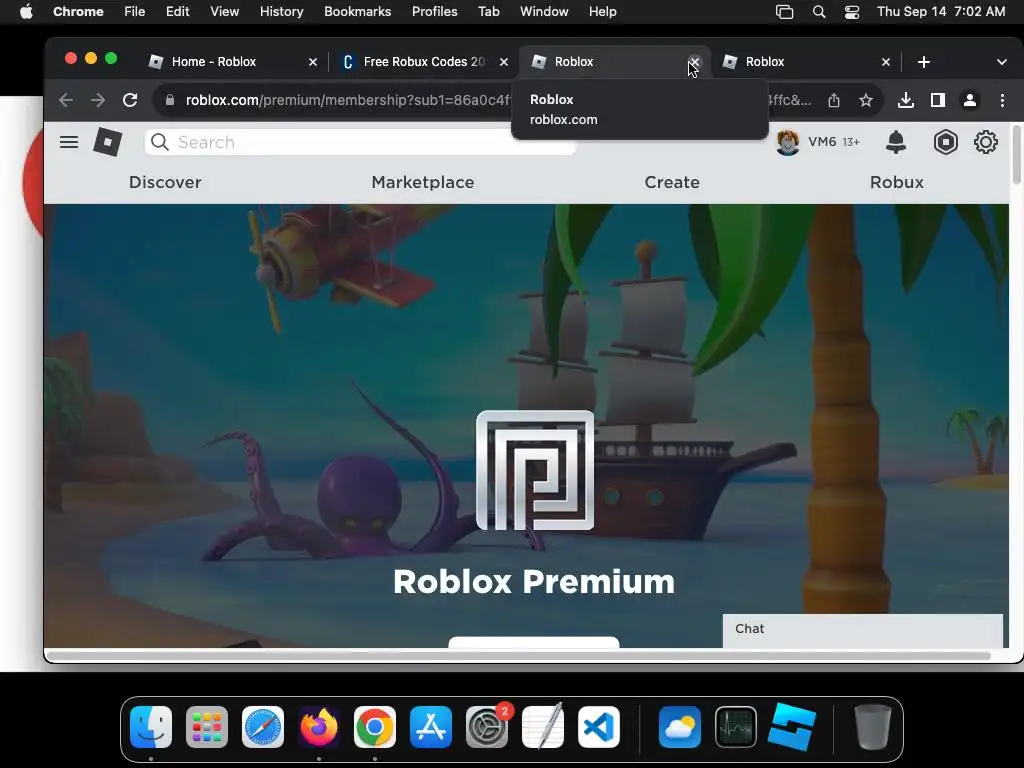This screenshot has width=1024, height=768.
Task: Click the vertical page scrollbar
Action: [x=1016, y=155]
